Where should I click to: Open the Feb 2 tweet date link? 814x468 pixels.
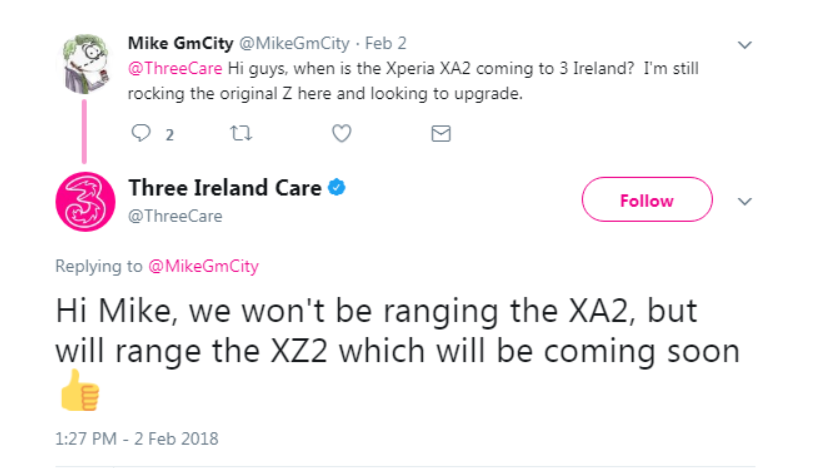(x=386, y=44)
